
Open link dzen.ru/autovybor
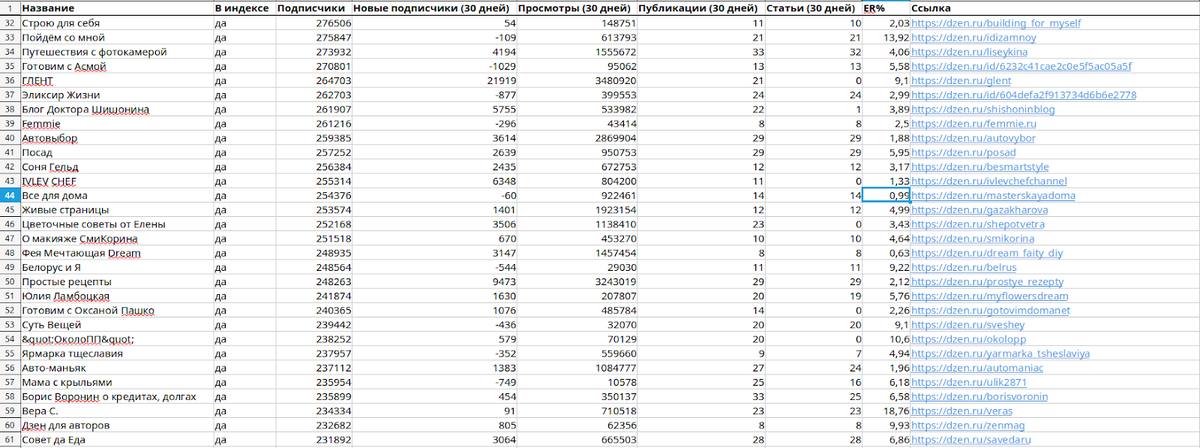pyautogui.click(x=973, y=138)
